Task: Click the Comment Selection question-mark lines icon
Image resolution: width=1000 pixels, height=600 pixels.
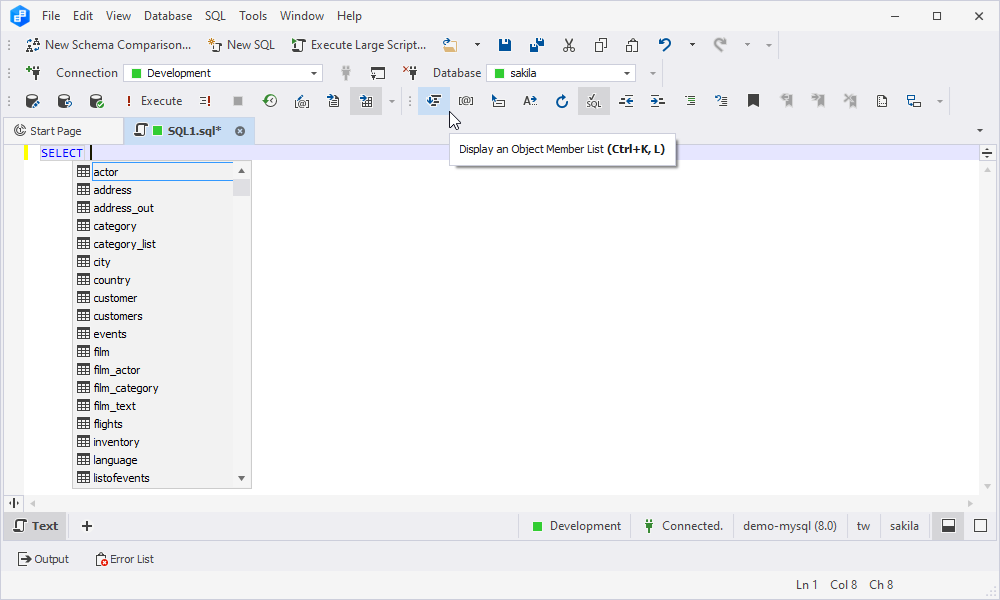Action: point(721,101)
